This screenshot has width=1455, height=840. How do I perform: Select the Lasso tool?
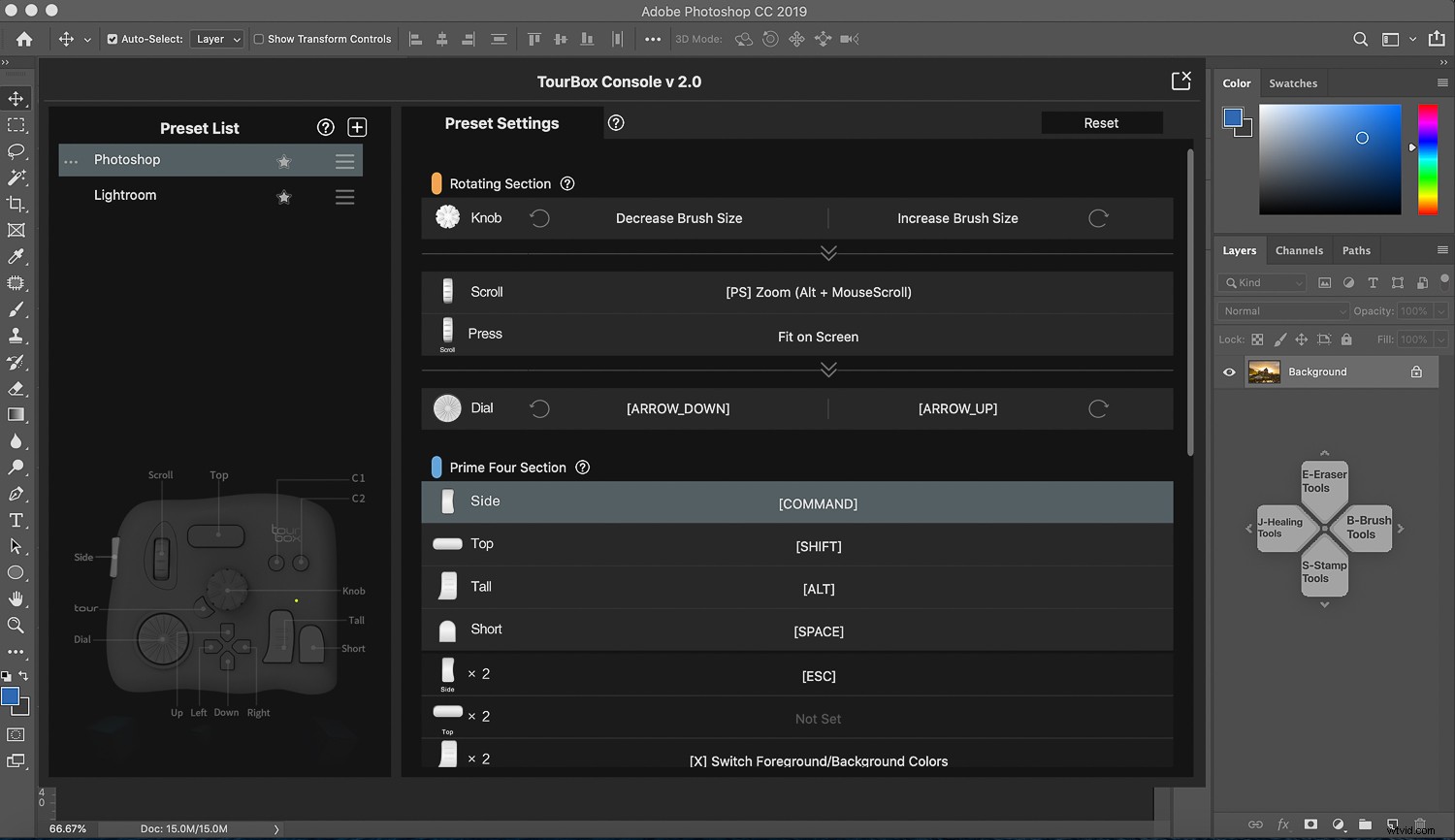16,151
